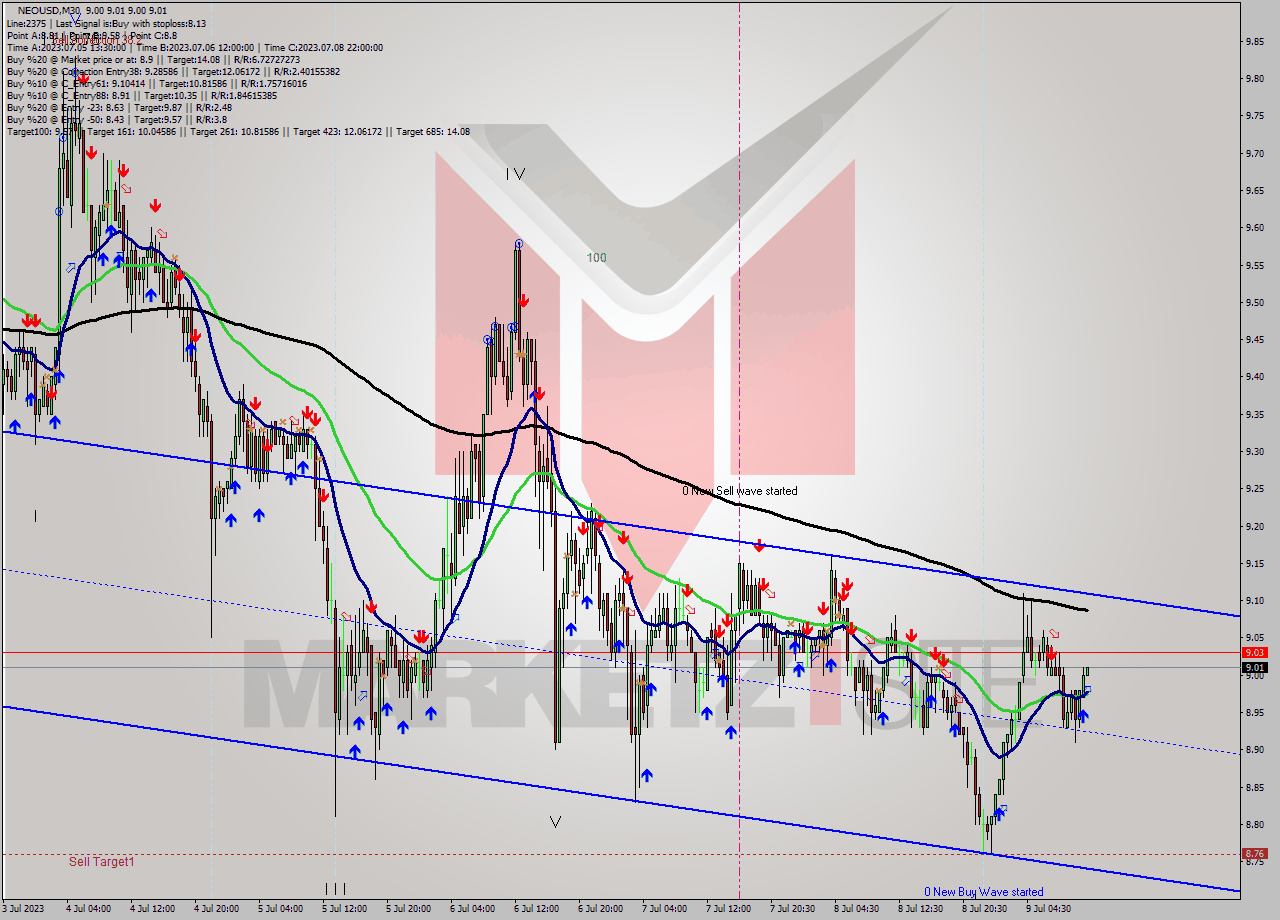Click the red 9.03 price tag
This screenshot has width=1280, height=920.
1254,653
